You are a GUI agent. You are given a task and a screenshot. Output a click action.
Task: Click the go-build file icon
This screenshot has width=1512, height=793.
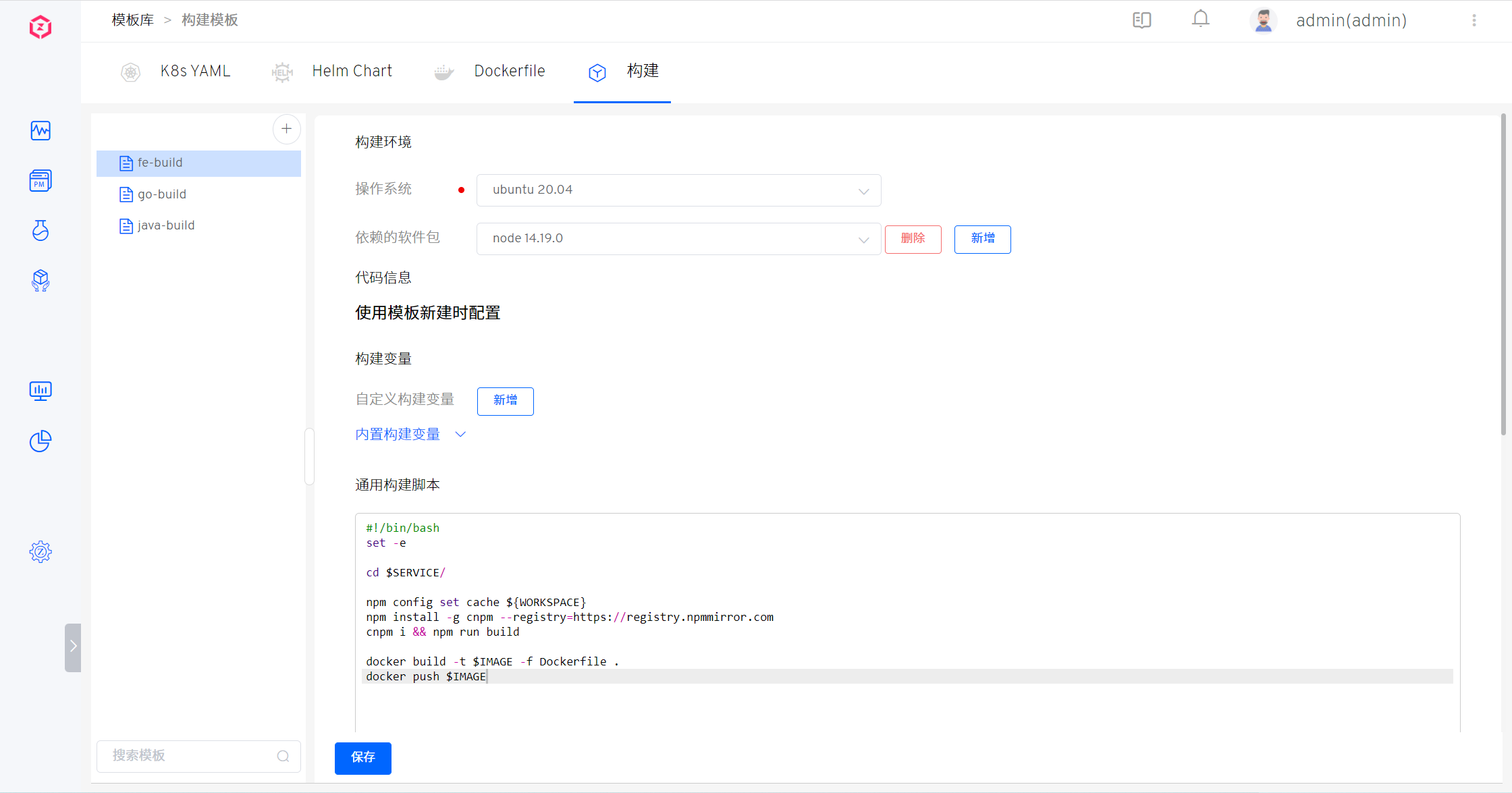point(126,194)
